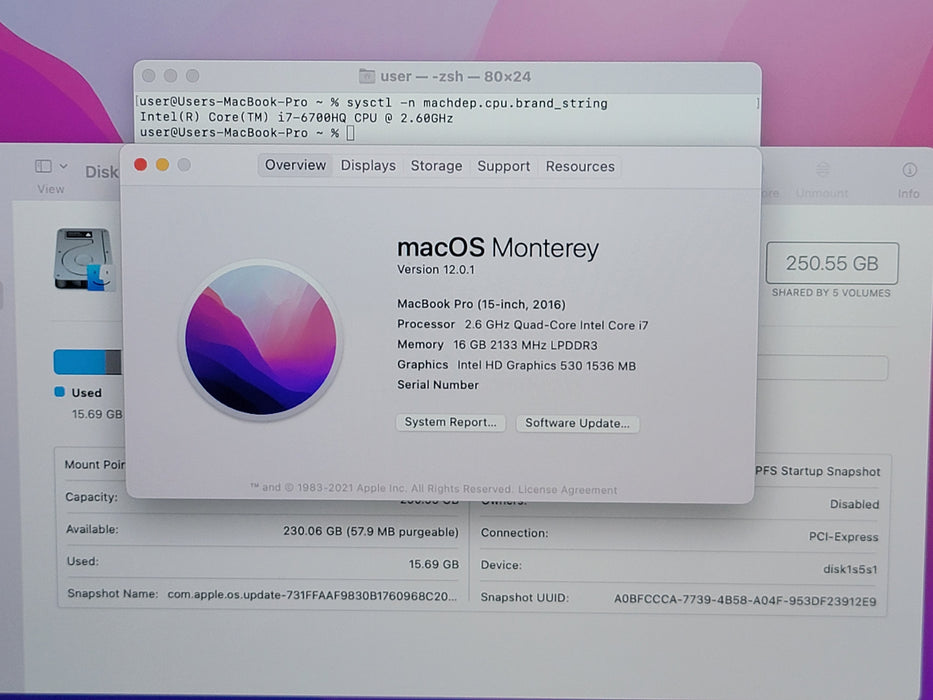Viewport: 933px width, 700px height.
Task: Click the Disabled owners value
Action: (x=854, y=504)
